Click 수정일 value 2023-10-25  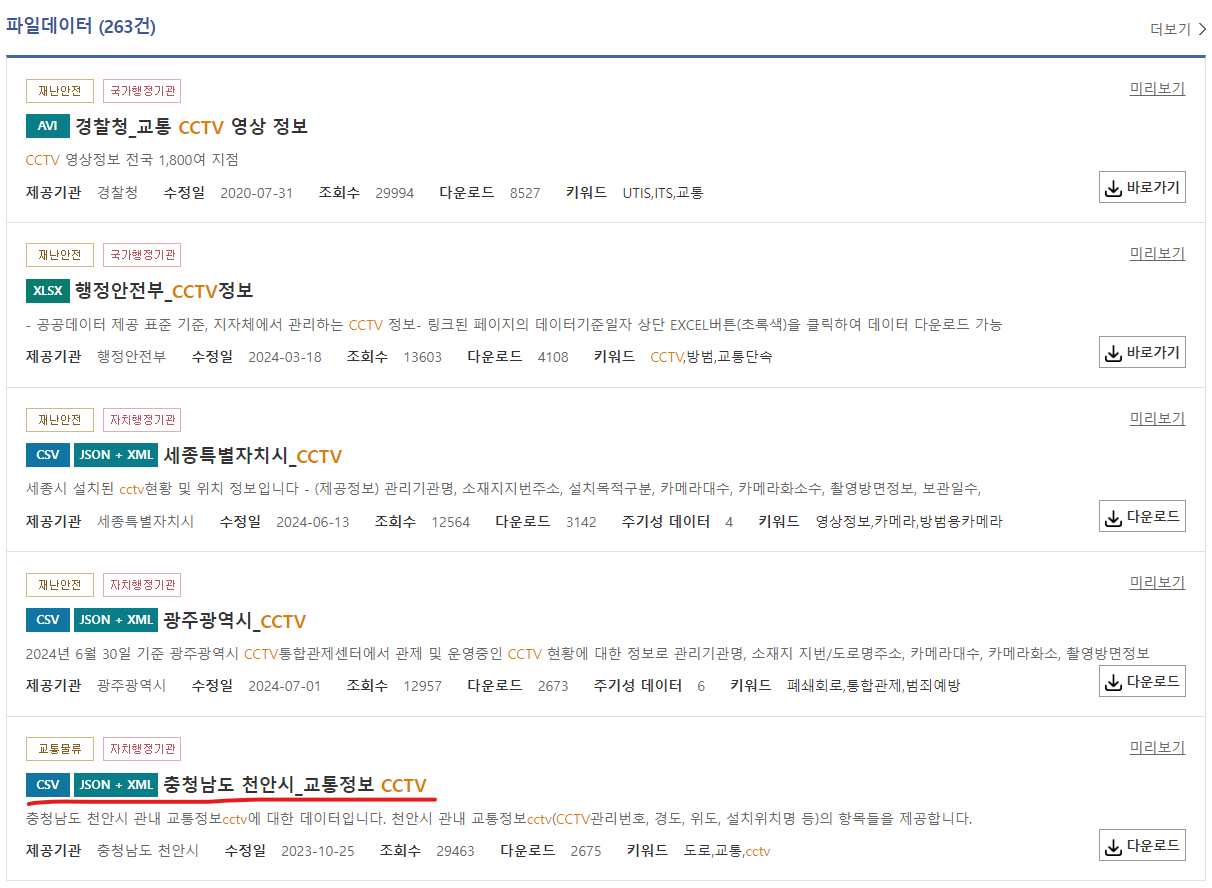318,851
